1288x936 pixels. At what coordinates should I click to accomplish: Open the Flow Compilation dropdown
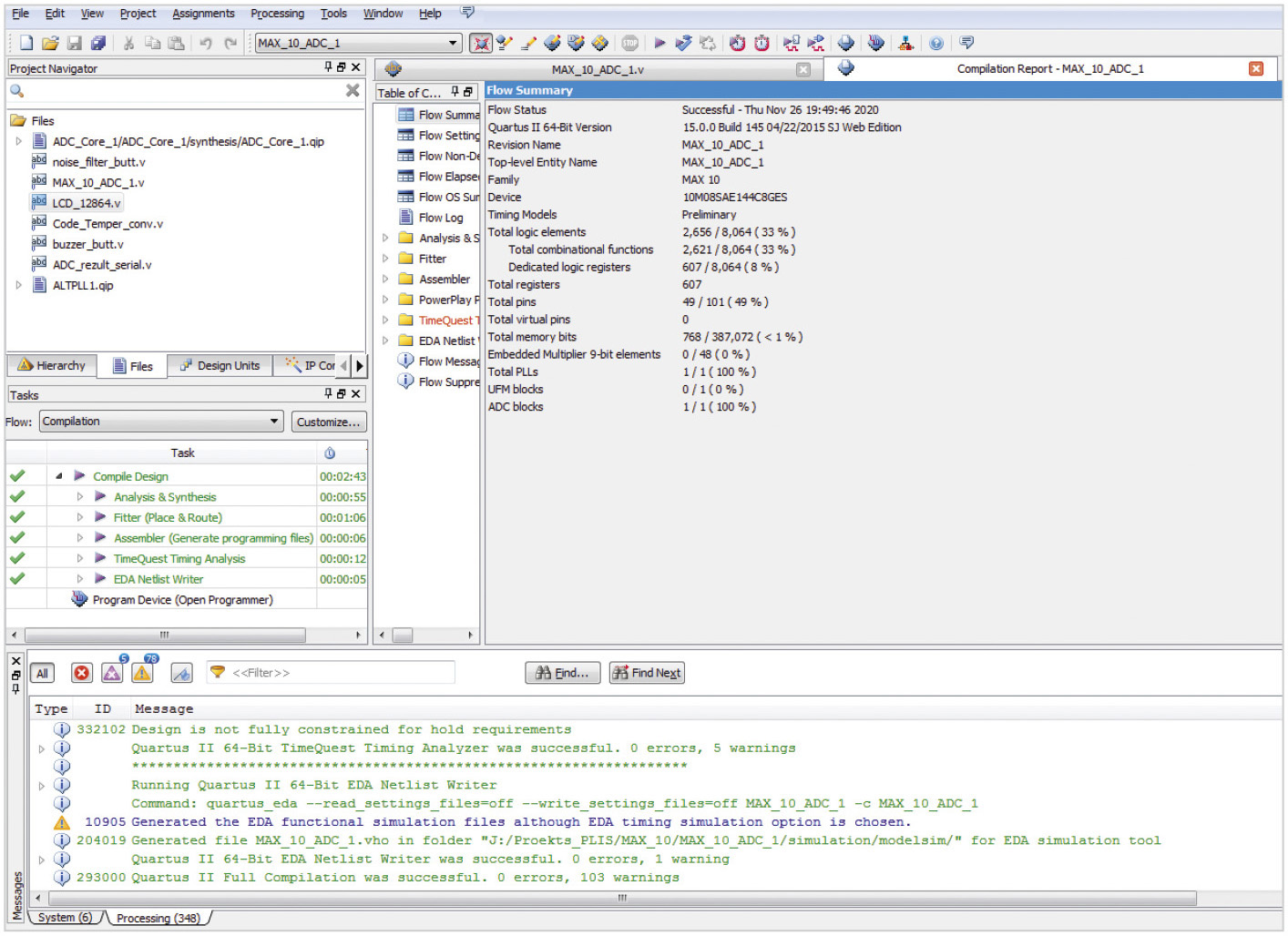(x=274, y=422)
